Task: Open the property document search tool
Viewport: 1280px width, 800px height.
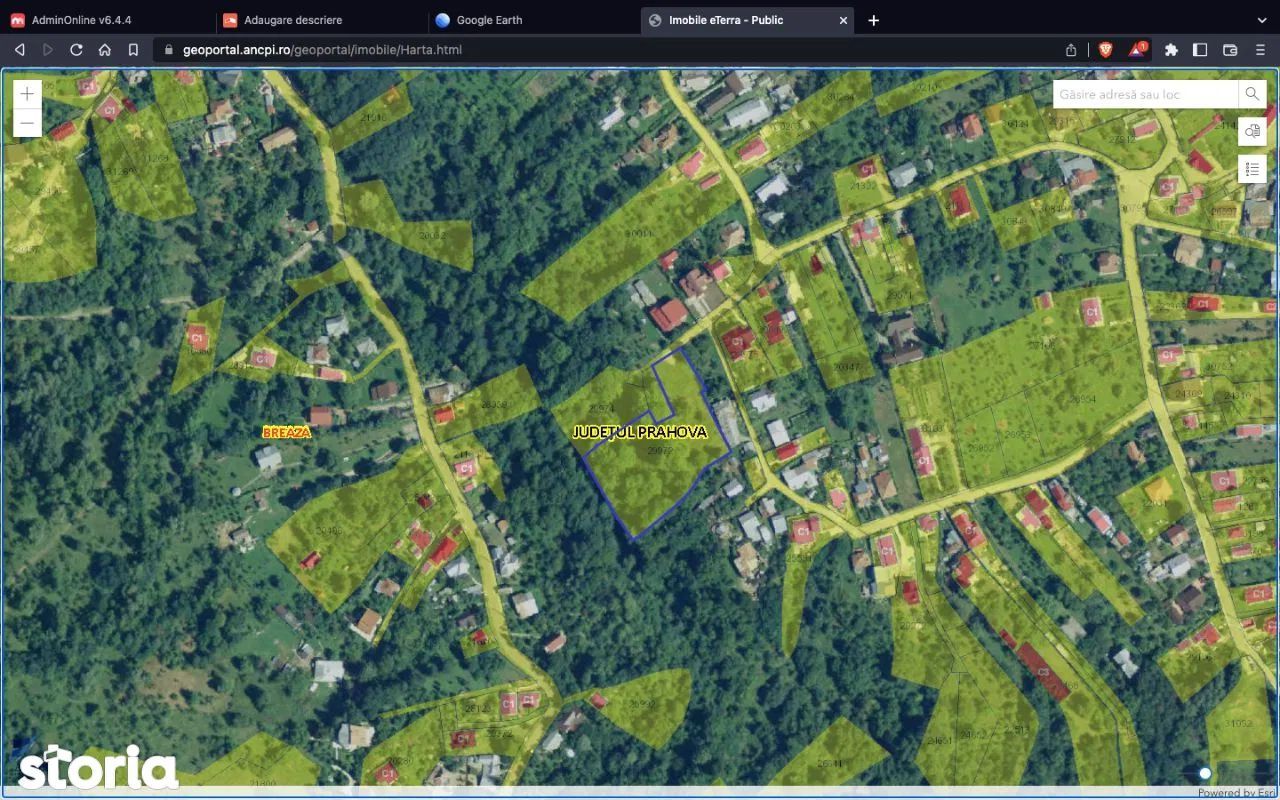Action: [x=1252, y=131]
